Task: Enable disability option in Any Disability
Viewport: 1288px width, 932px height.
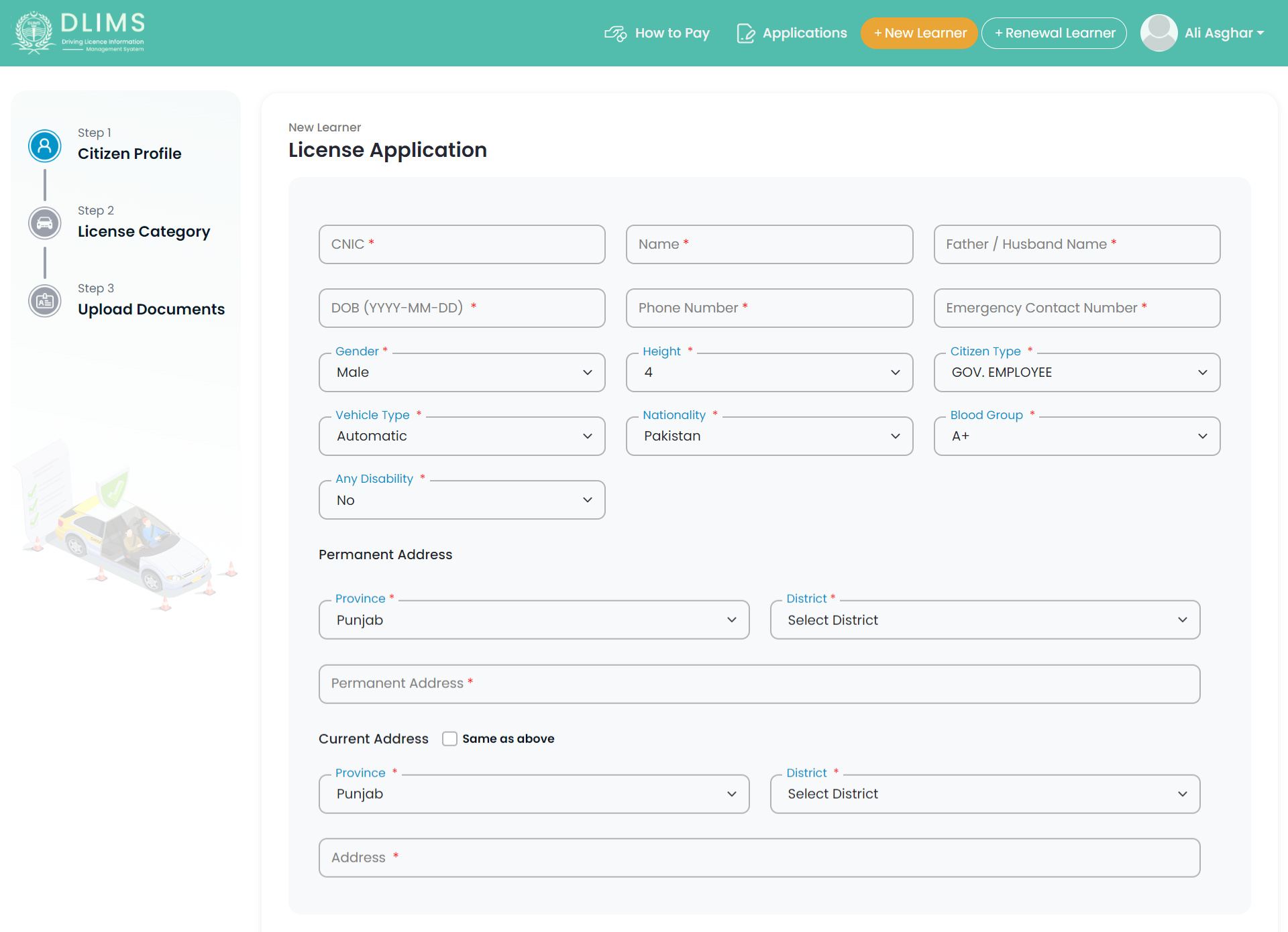Action: click(x=461, y=499)
